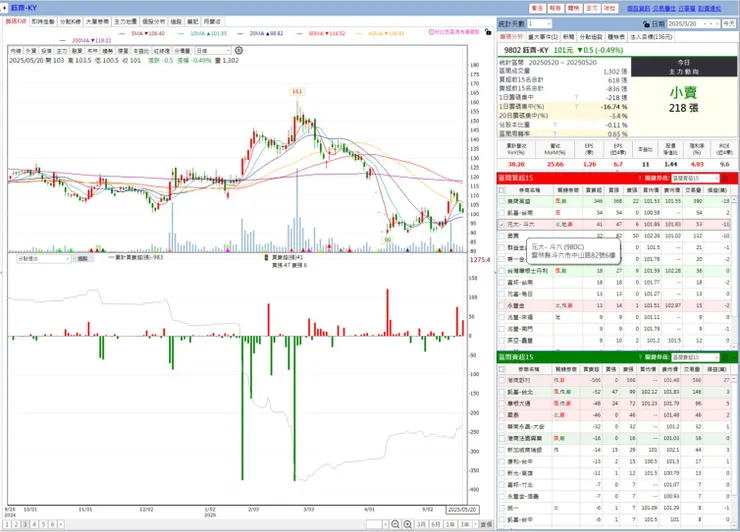Zoom out the chart with the minus magnifier
The width and height of the screenshot is (740, 532).
tap(395, 524)
